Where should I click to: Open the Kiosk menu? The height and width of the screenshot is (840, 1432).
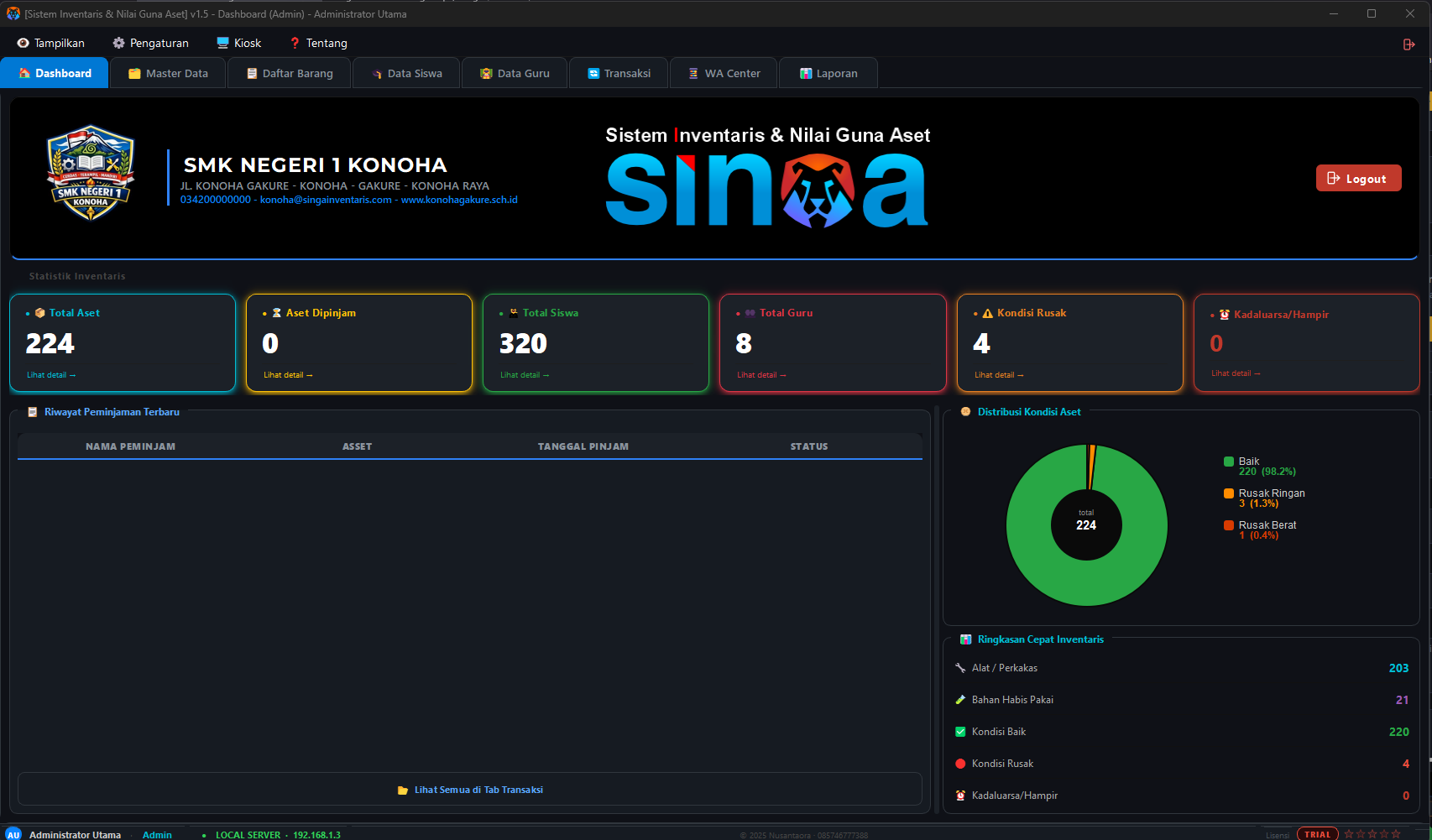(x=239, y=43)
